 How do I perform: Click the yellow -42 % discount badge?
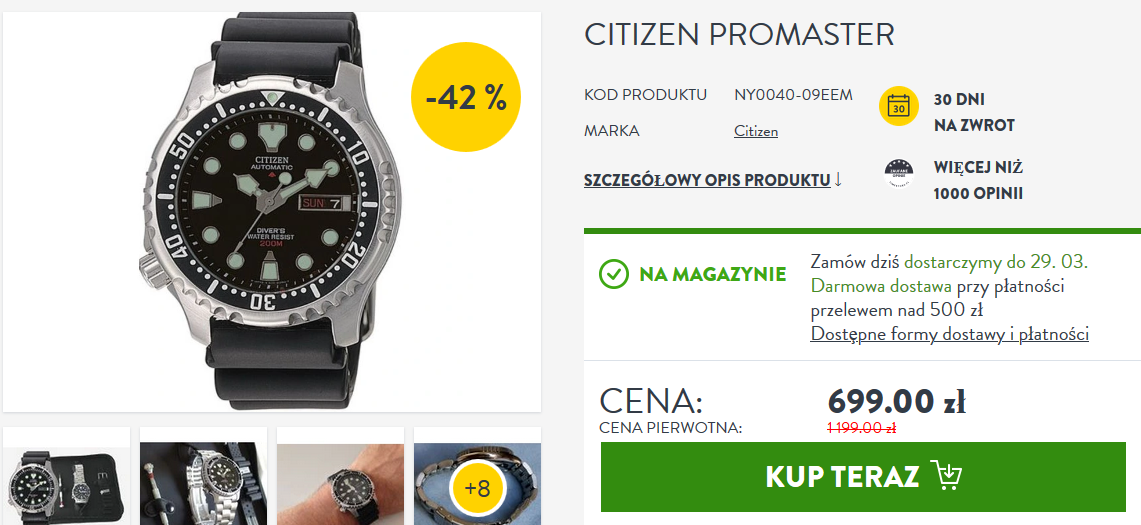coord(466,97)
